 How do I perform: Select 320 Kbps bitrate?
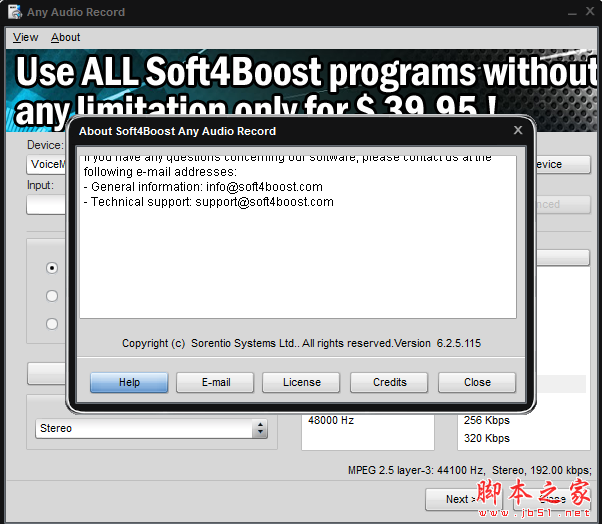point(486,438)
